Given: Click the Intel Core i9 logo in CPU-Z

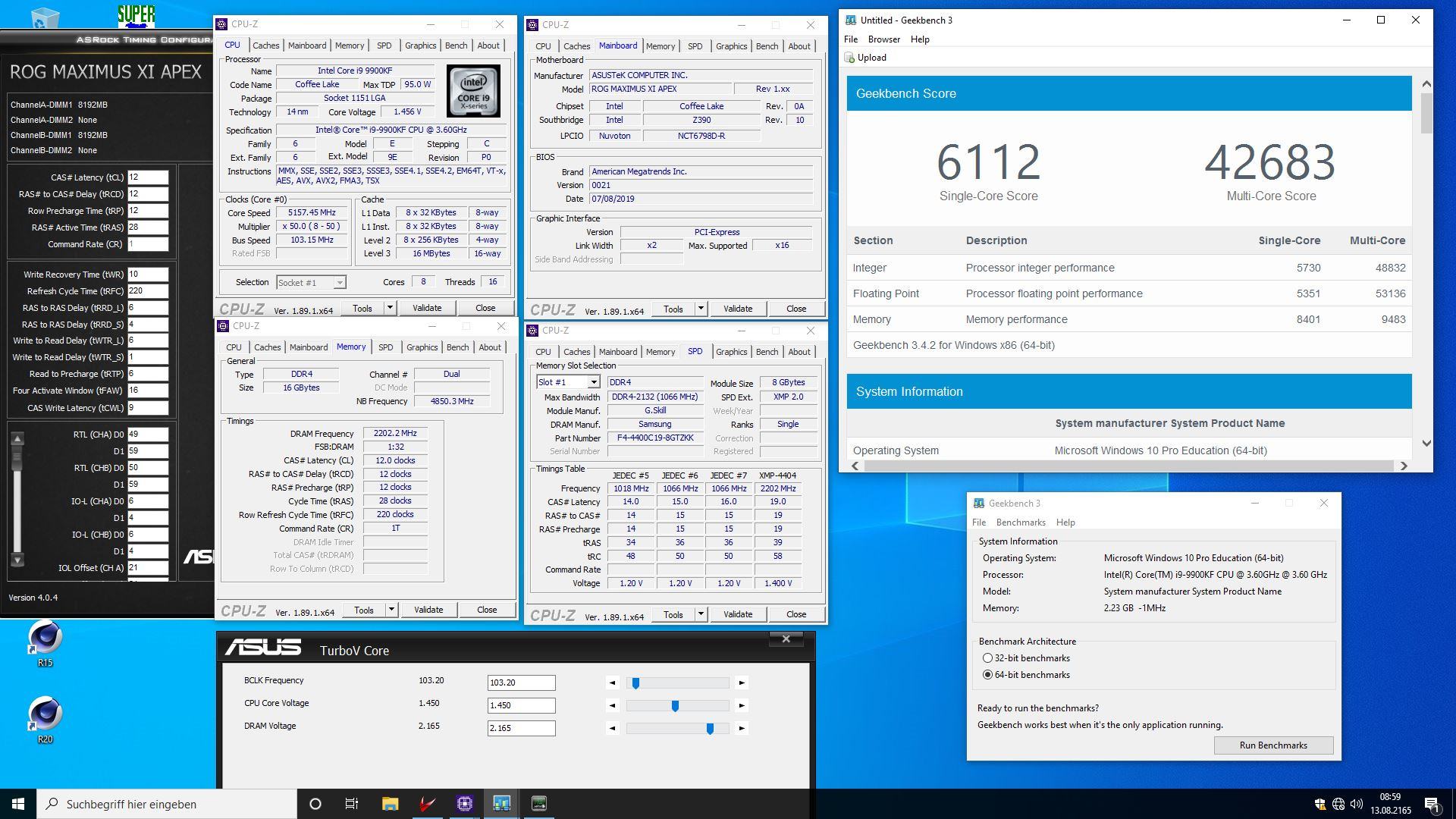Looking at the screenshot, I should (x=473, y=90).
